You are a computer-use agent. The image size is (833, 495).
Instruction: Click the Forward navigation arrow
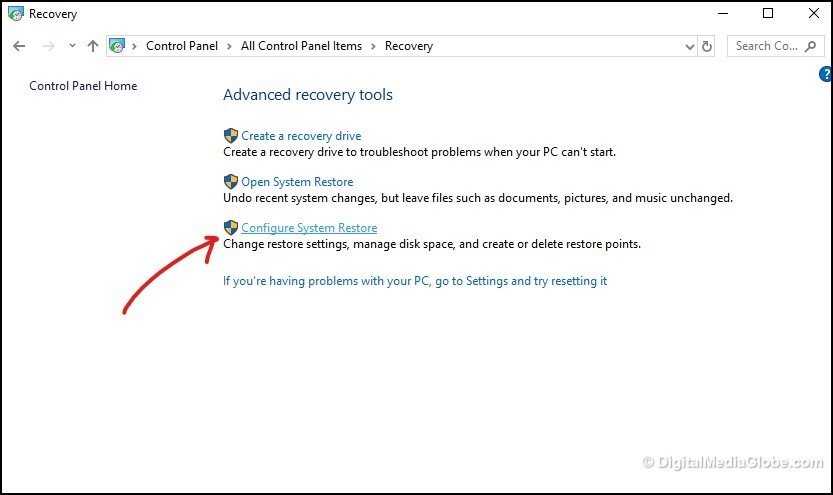click(x=48, y=46)
